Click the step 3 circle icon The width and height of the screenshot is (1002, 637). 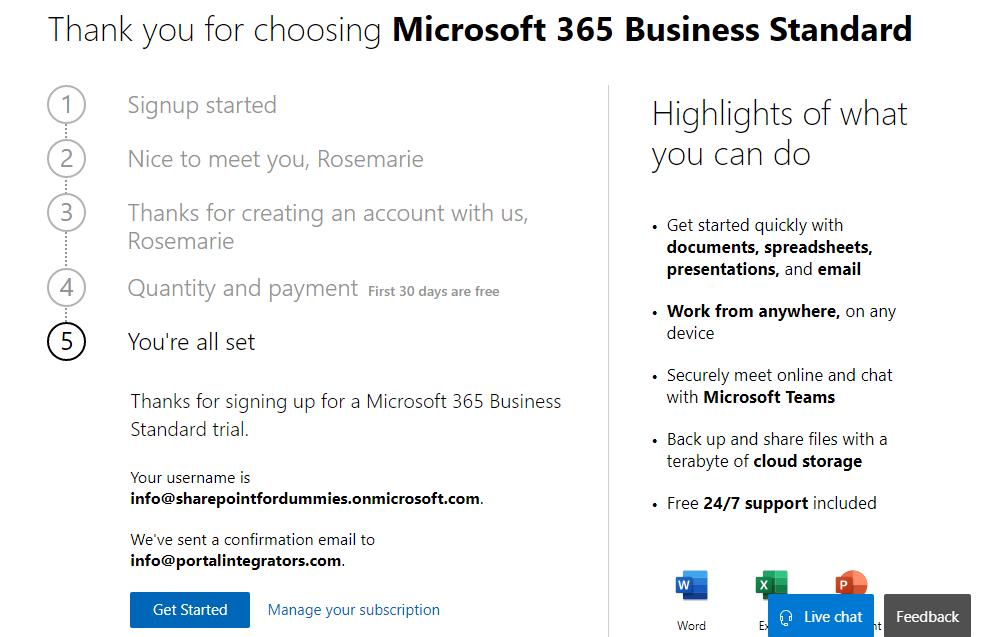[66, 213]
